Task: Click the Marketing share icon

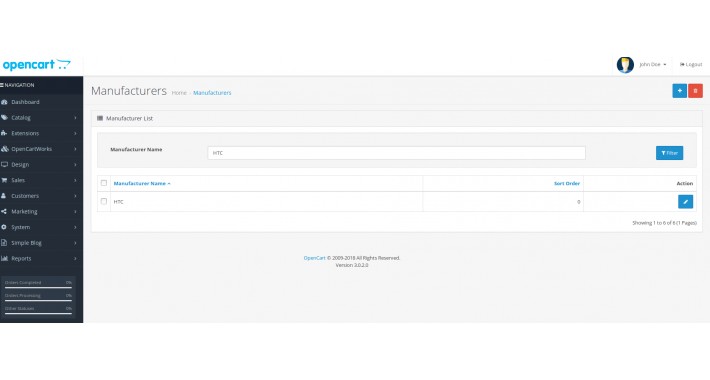Action: [x=4, y=212]
